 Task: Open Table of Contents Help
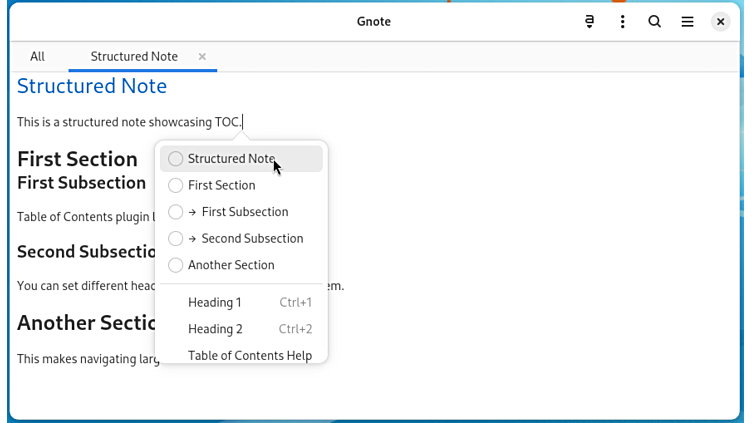(x=250, y=355)
